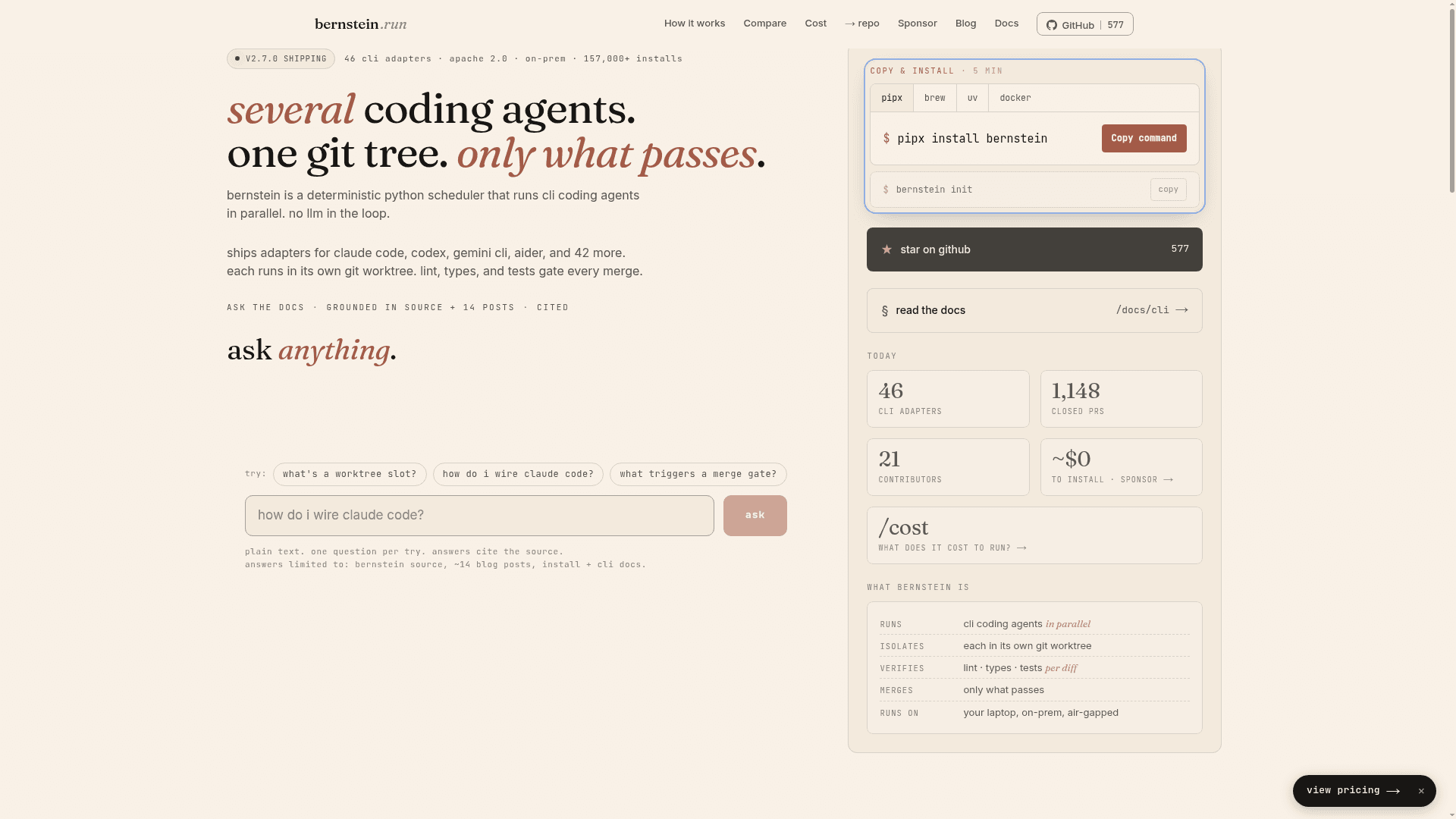Image resolution: width=1456 pixels, height=819 pixels.
Task: Open the 1,148 closed PRs card
Action: click(x=1122, y=399)
